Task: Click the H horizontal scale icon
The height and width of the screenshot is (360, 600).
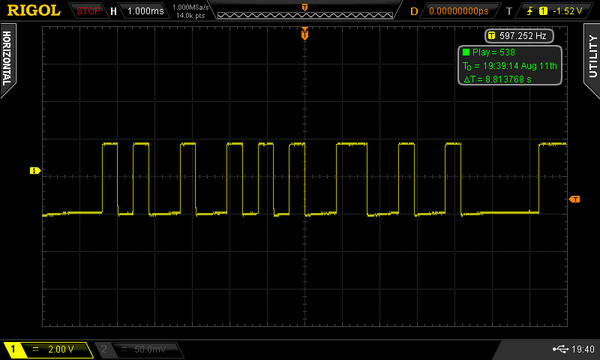Action: (x=113, y=11)
